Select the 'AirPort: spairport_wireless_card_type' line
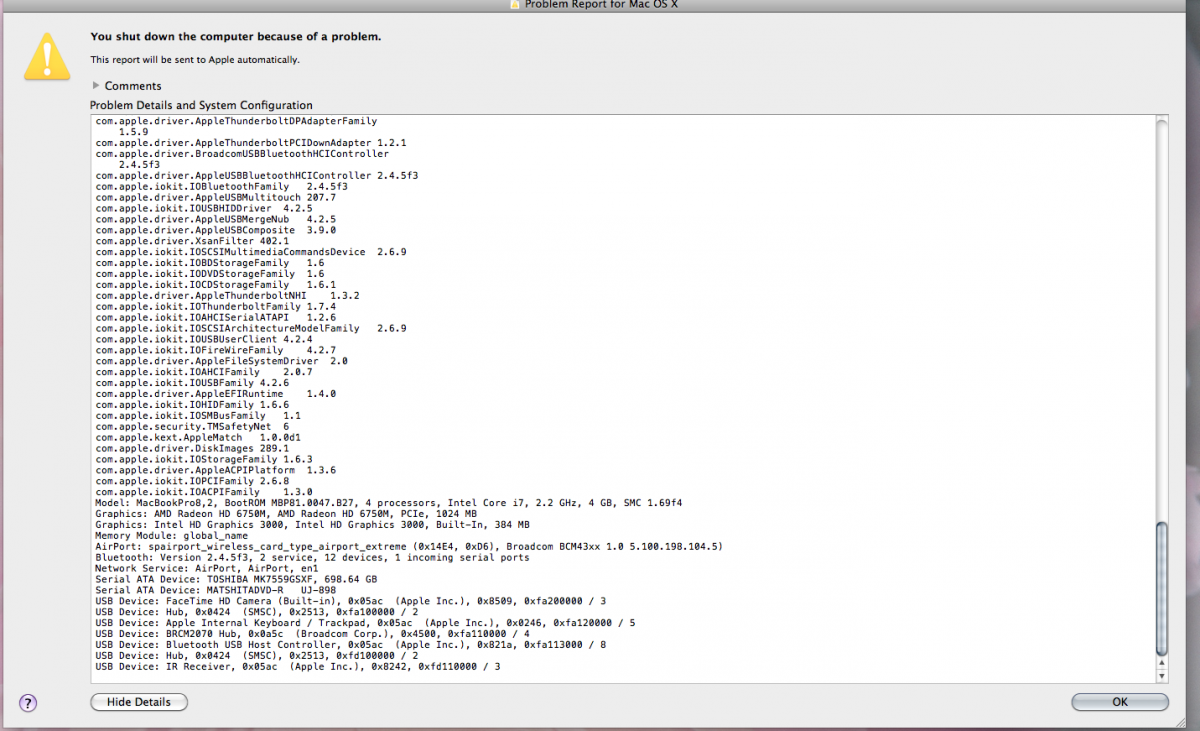This screenshot has width=1200, height=731. click(x=409, y=547)
